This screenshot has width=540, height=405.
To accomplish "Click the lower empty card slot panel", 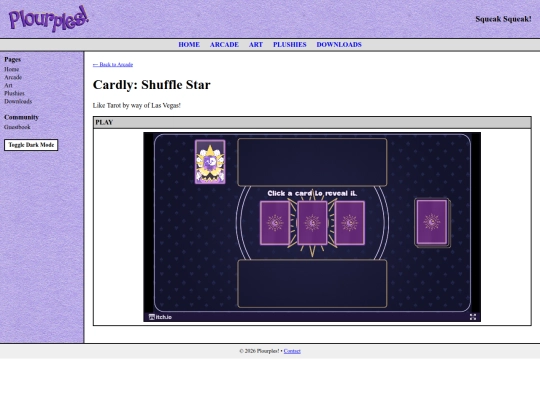I will click(312, 283).
